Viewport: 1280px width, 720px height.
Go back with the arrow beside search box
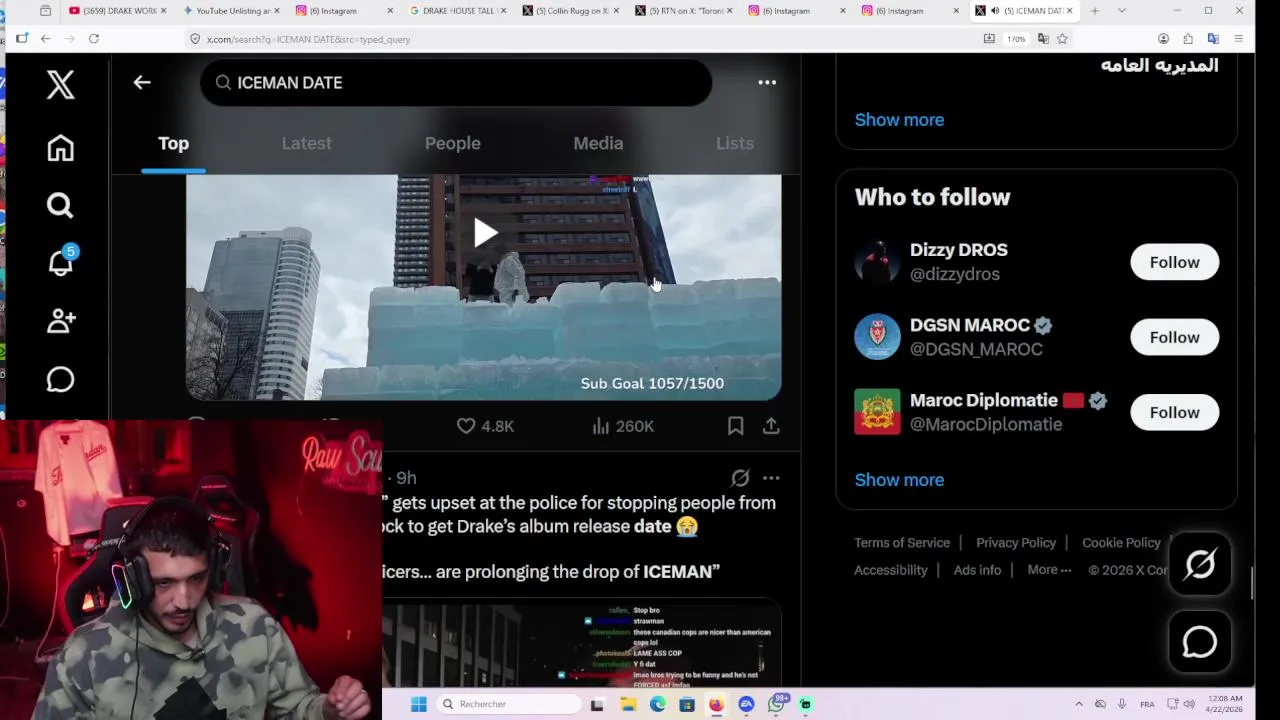142,83
